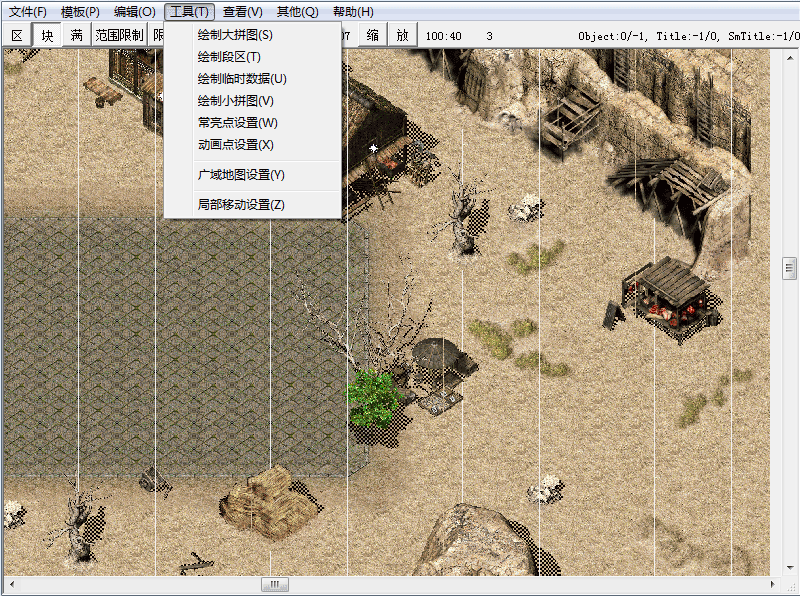Select 绘制小拼图(V) from the menu

[x=253, y=101]
